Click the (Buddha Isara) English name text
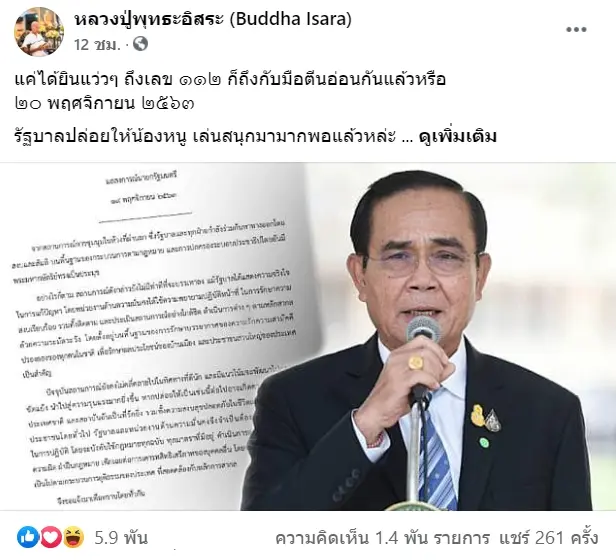Image resolution: width=616 pixels, height=560 pixels. tap(290, 18)
